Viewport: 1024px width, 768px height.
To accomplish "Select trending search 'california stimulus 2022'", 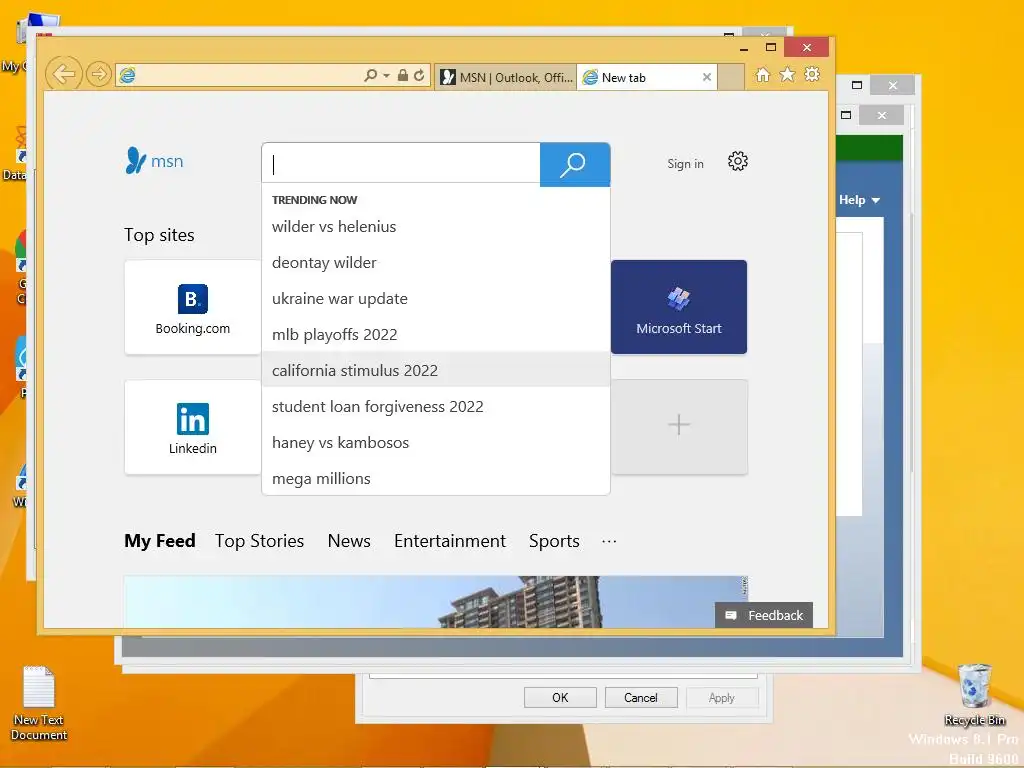I will coord(436,370).
